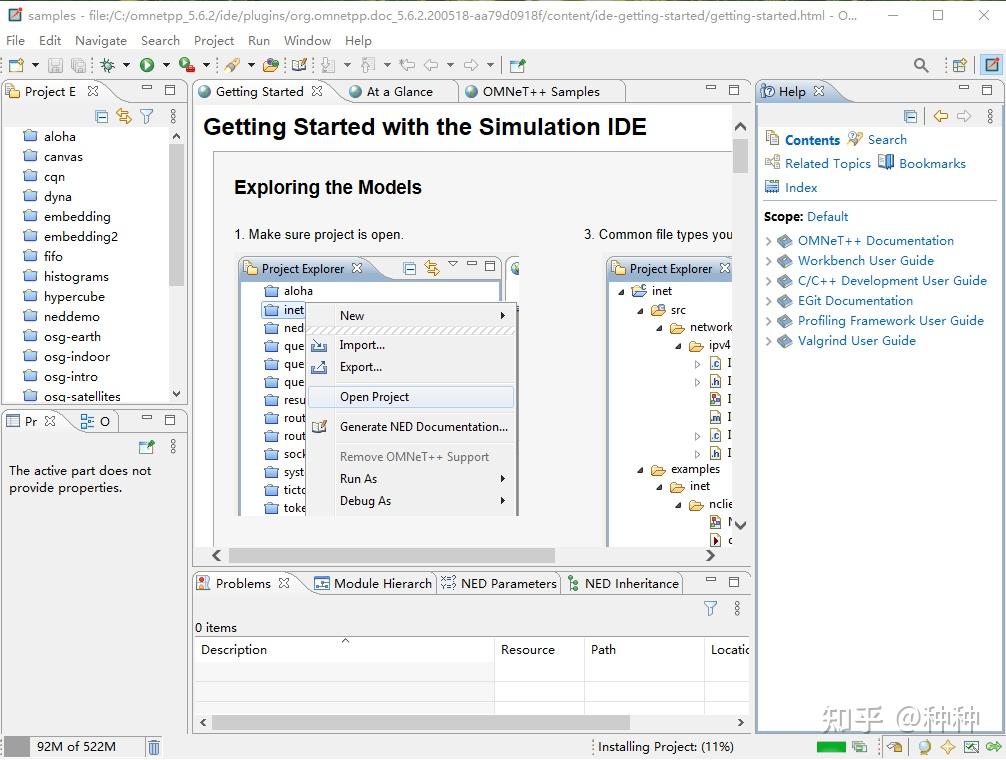Click the Default scope link
Screen dimensions: 1006x760
828,217
